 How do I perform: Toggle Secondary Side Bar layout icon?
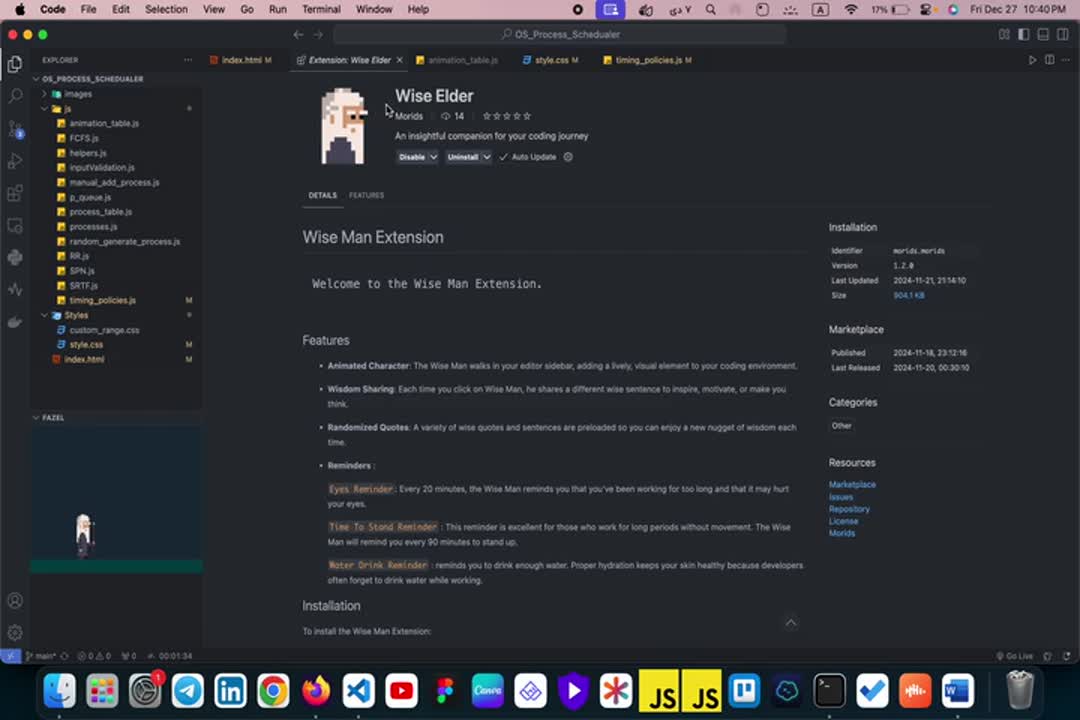point(1063,34)
